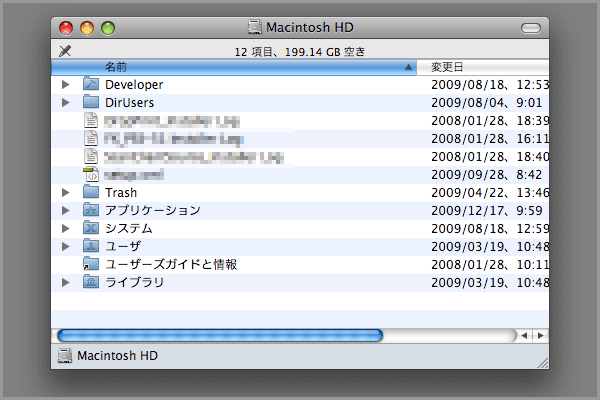The image size is (600, 400).
Task: Select the Developer row name
Action: (134, 84)
